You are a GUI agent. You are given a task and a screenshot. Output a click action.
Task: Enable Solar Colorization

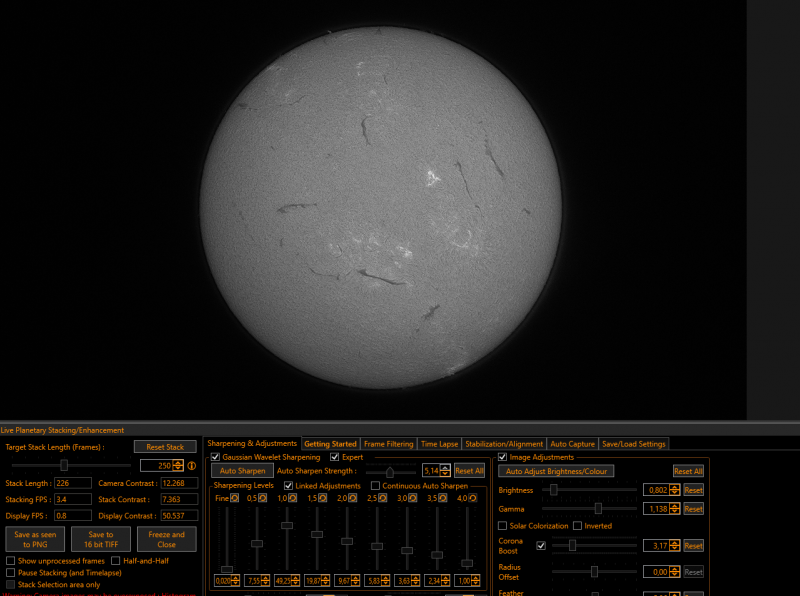point(503,526)
